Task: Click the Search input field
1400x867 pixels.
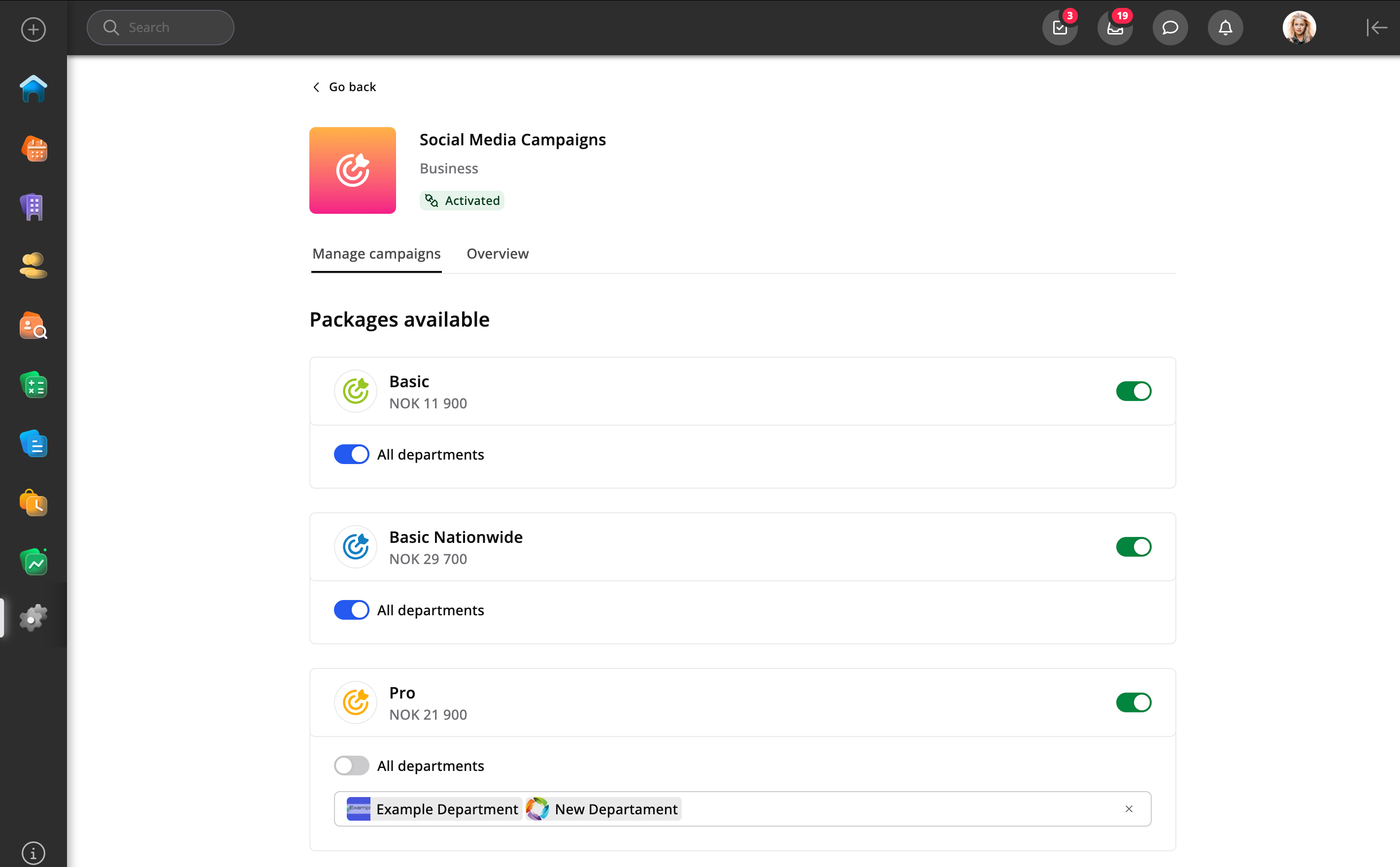Action: click(x=161, y=28)
